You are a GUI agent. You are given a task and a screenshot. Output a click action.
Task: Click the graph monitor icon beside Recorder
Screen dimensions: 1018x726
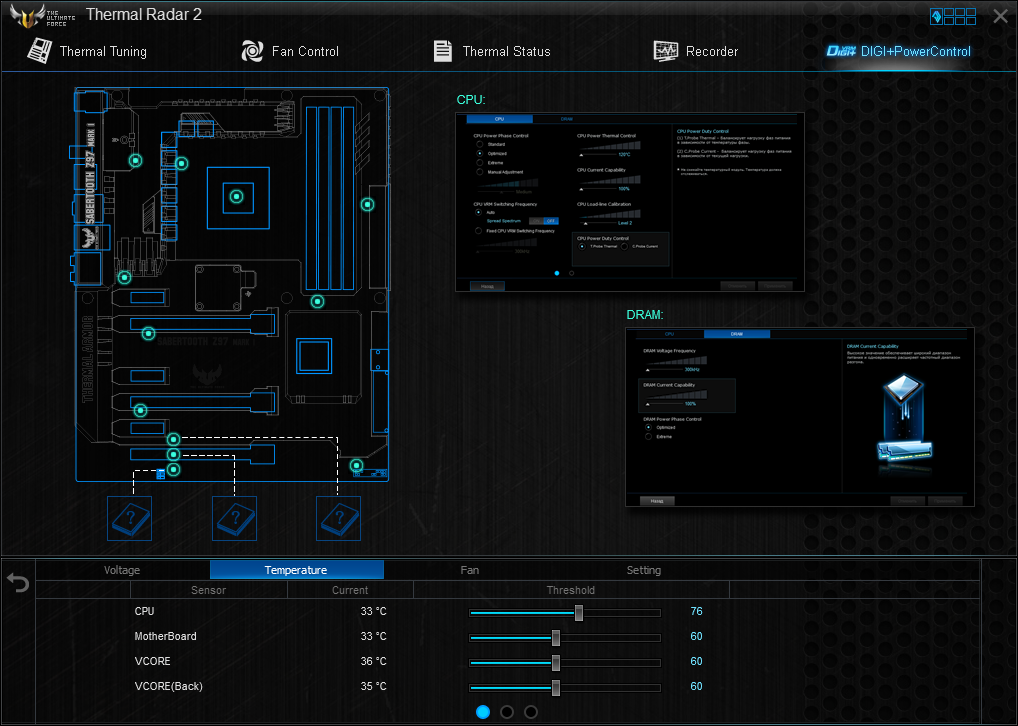click(665, 51)
